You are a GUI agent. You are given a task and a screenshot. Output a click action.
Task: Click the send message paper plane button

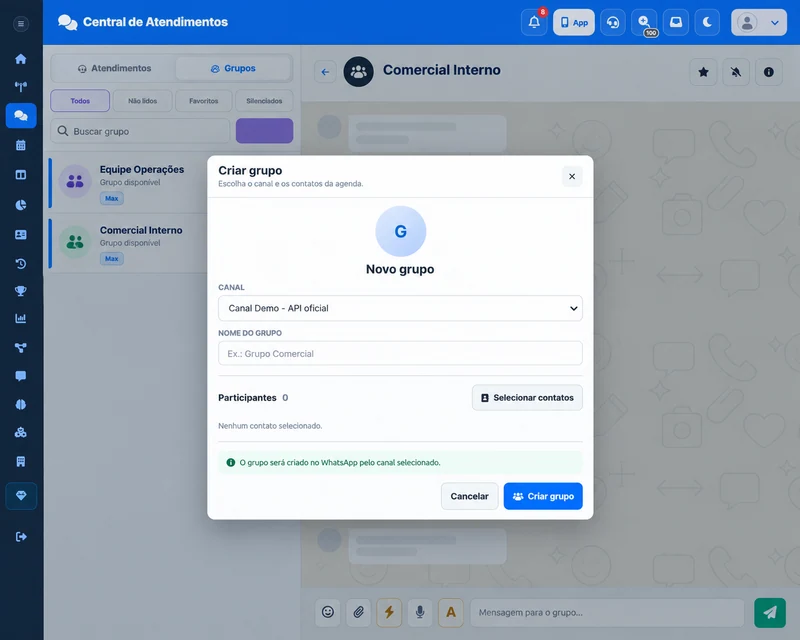coord(770,612)
